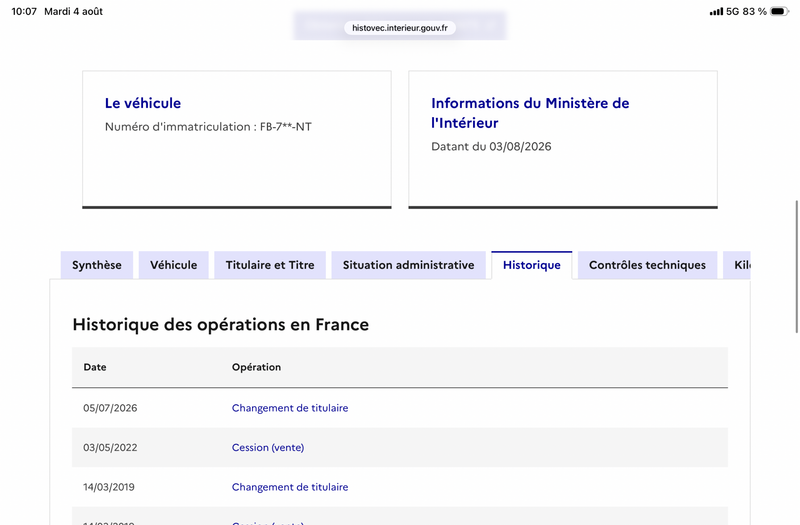
Task: Click the Le véhicule card heading
Action: pyautogui.click(x=143, y=103)
